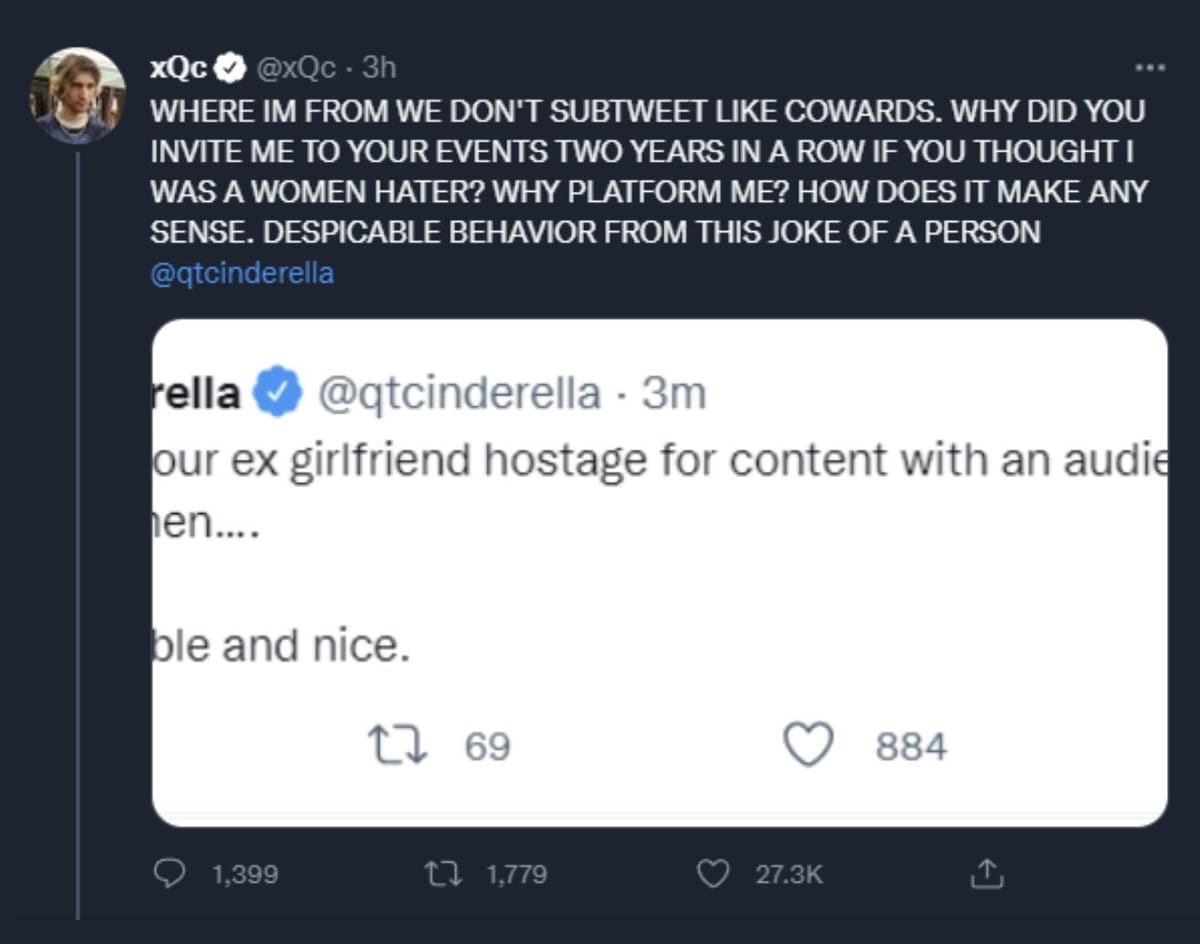Open the @qtcinderella mention link
Screen dimensions: 1200x944
243,271
